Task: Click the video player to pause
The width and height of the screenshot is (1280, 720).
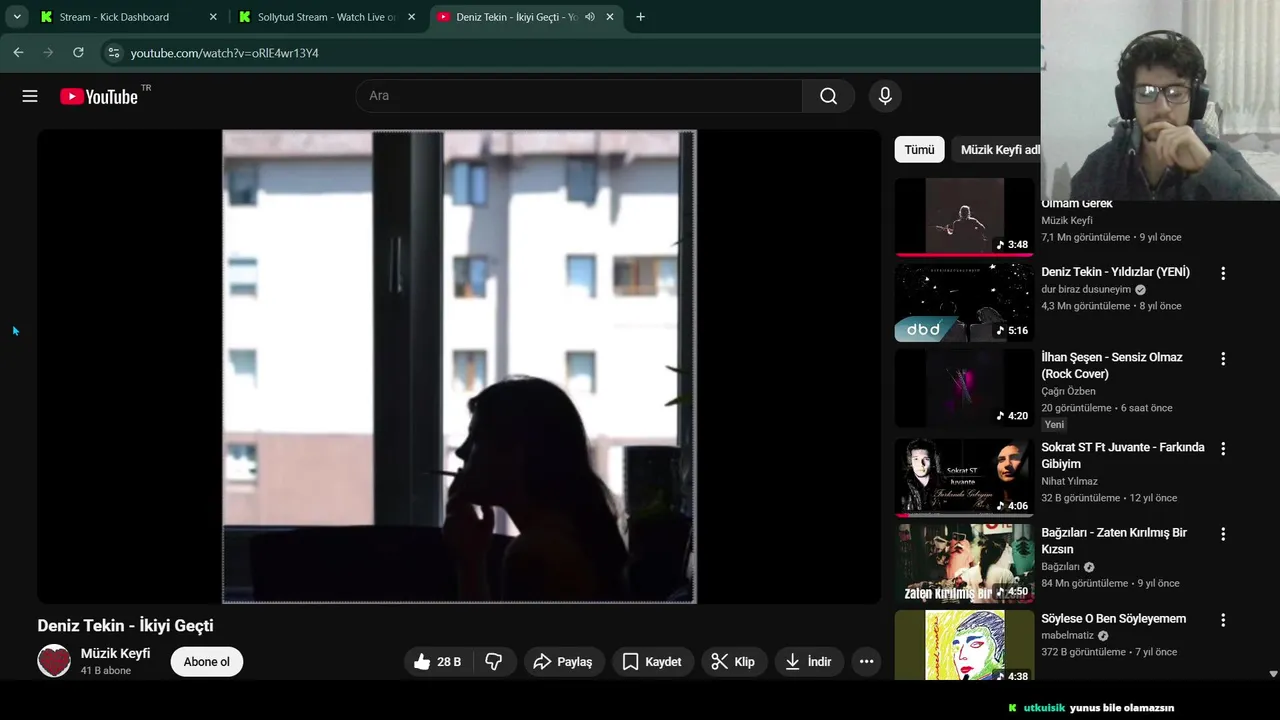Action: click(x=459, y=366)
